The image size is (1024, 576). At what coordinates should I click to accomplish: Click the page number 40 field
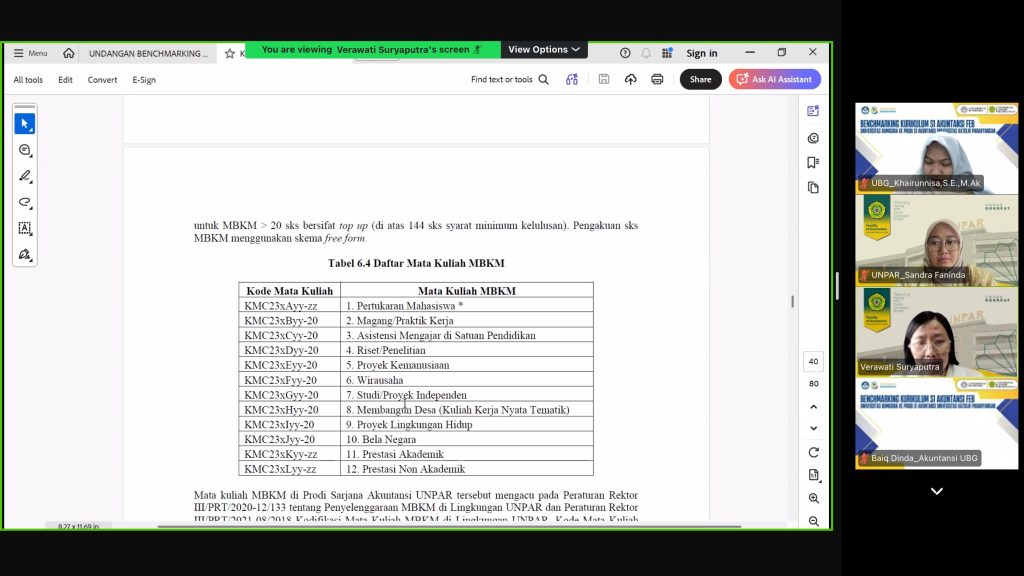pyautogui.click(x=813, y=362)
